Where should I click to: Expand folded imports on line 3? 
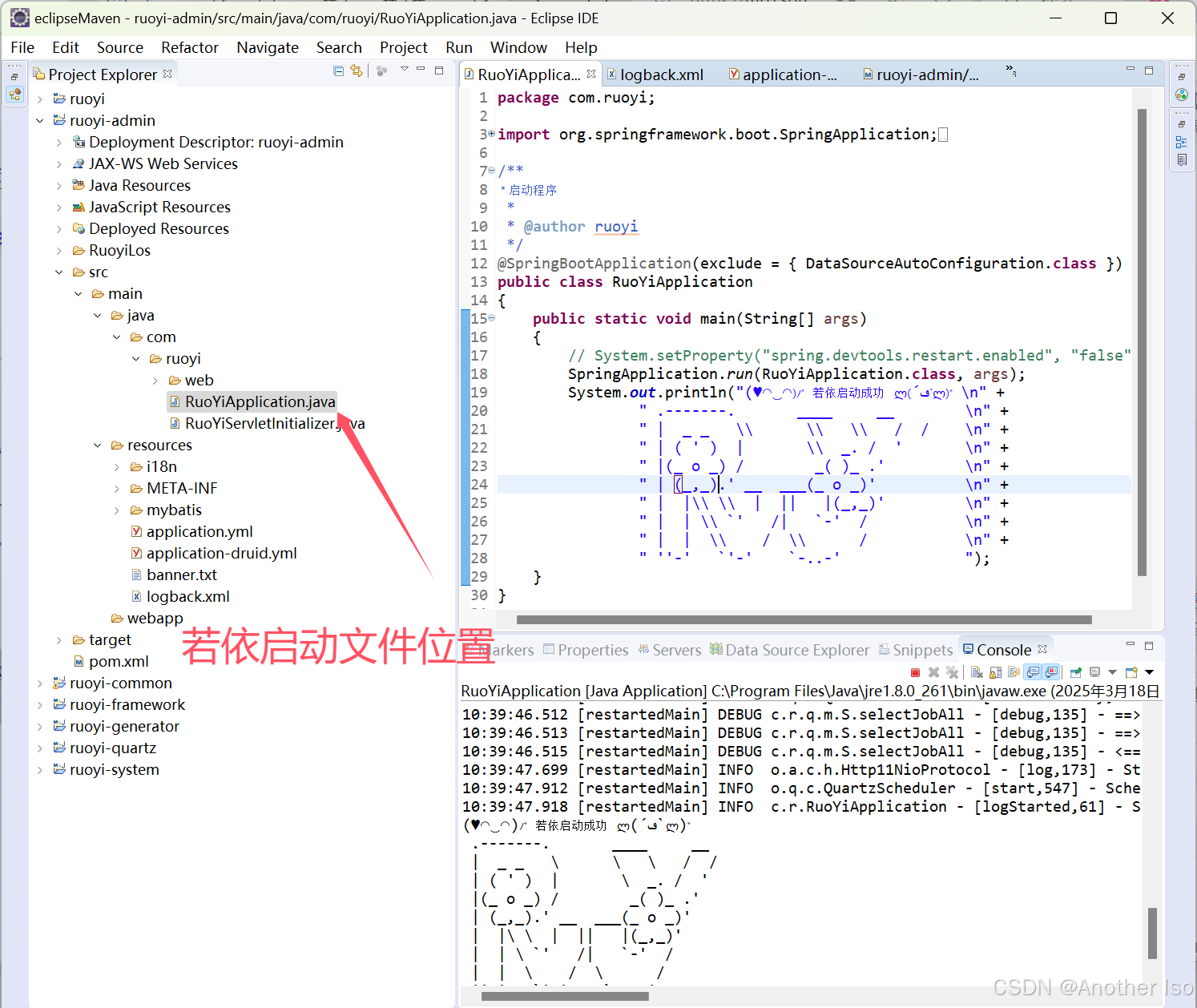coord(491,134)
